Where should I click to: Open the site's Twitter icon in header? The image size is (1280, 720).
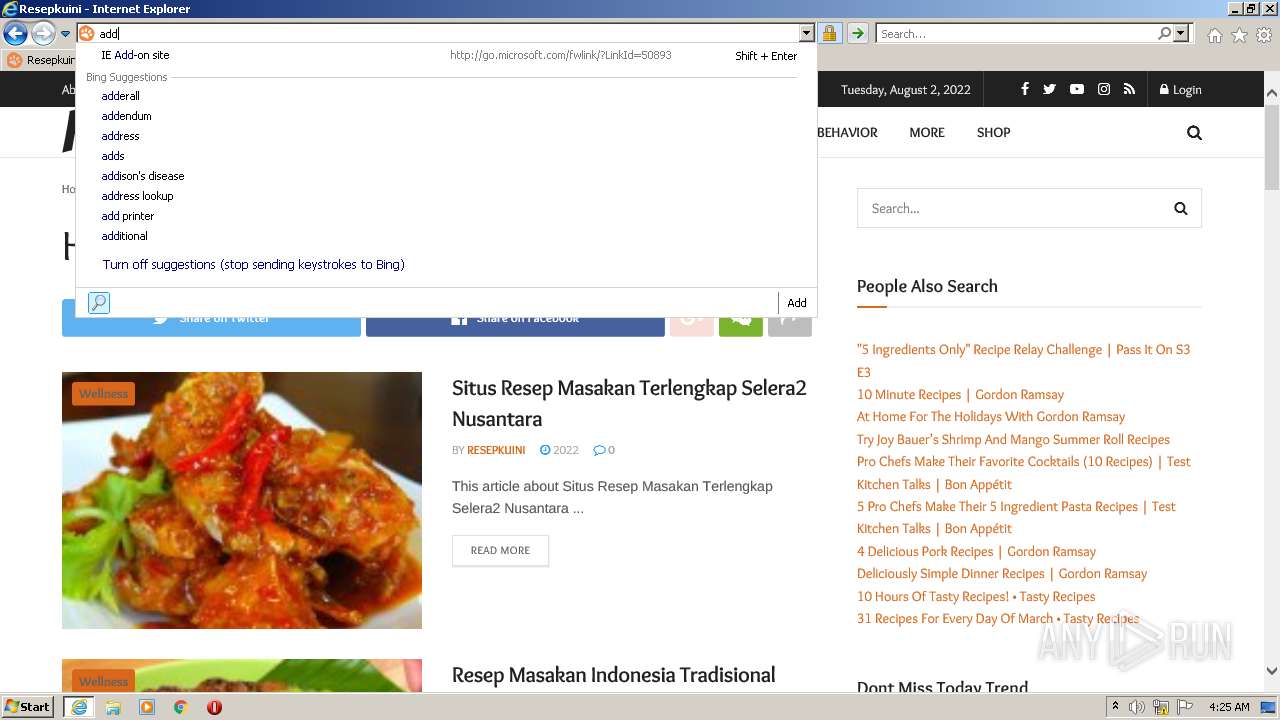pos(1049,89)
